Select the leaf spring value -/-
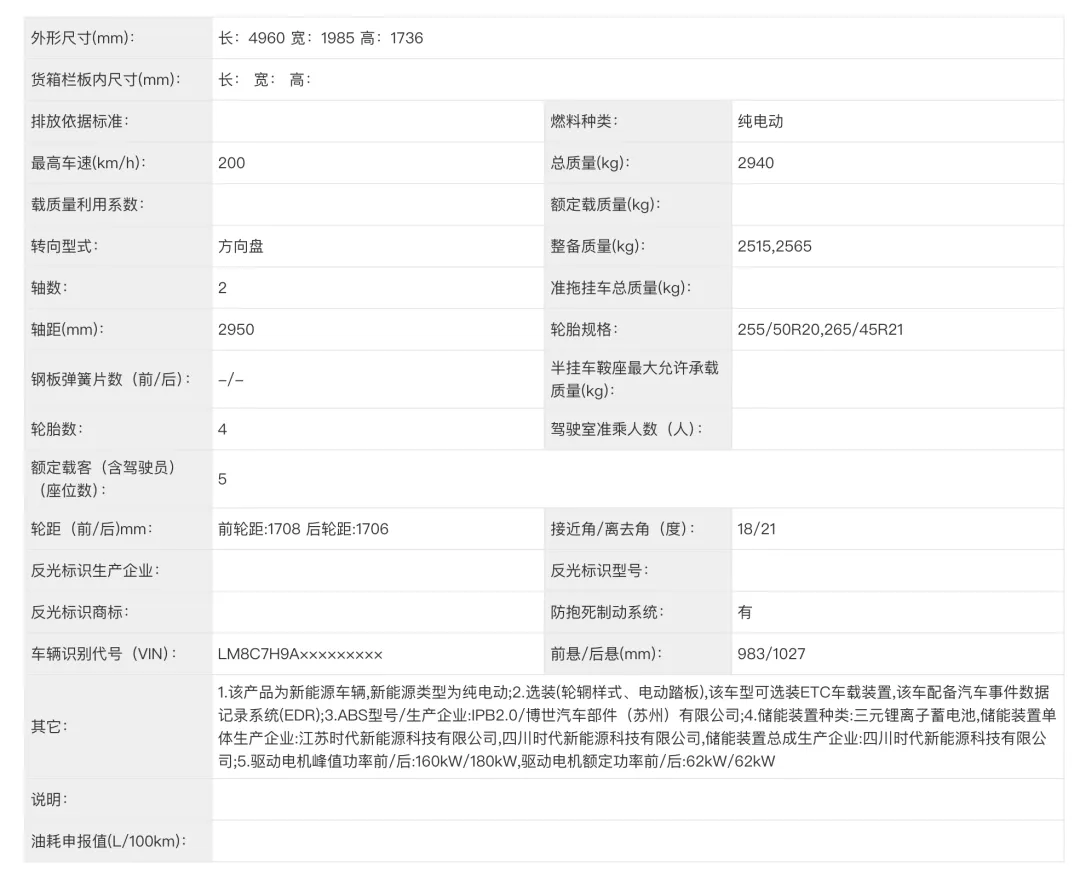This screenshot has height=869, width=1080. pos(231,379)
